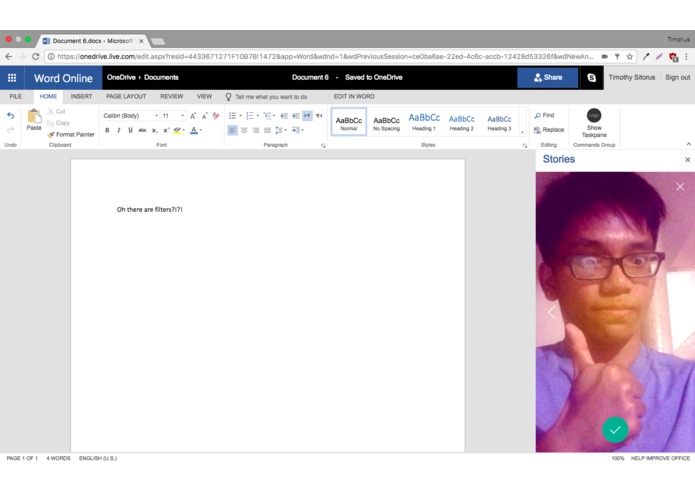
Task: Expand multilevel list options
Action: [274, 116]
